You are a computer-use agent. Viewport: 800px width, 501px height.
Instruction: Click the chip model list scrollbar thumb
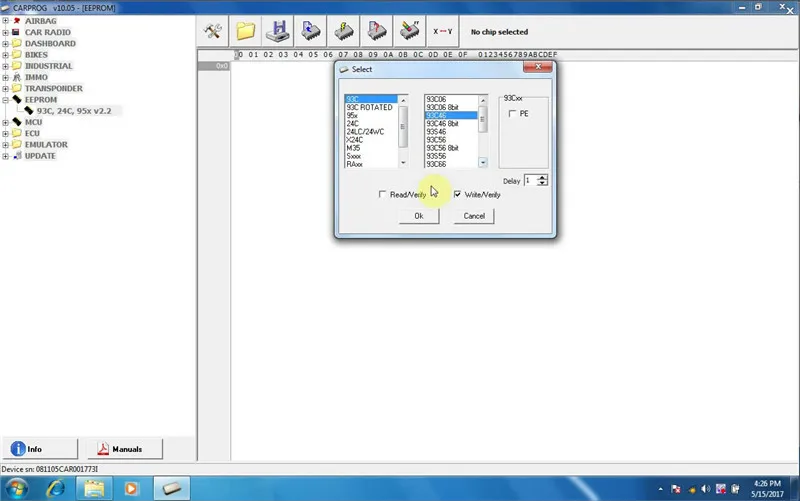point(482,119)
